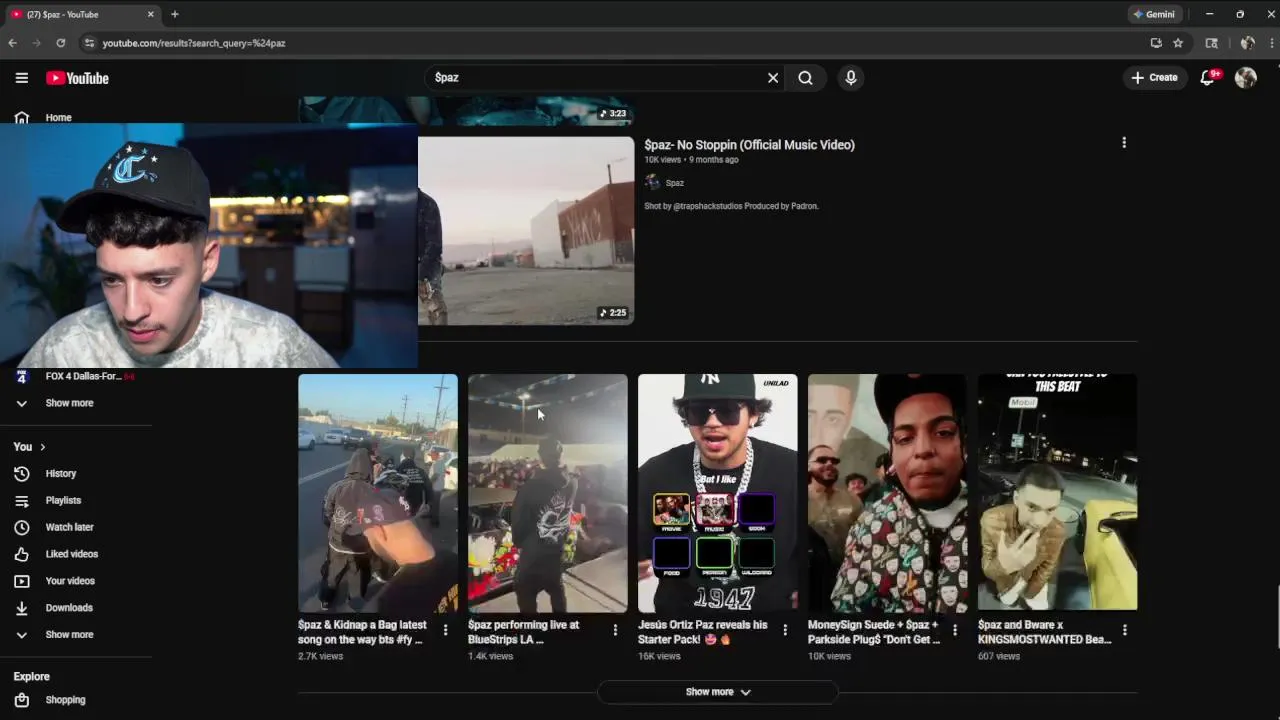This screenshot has height=720, width=1280.
Task: Start voice search with microphone icon
Action: (x=851, y=78)
